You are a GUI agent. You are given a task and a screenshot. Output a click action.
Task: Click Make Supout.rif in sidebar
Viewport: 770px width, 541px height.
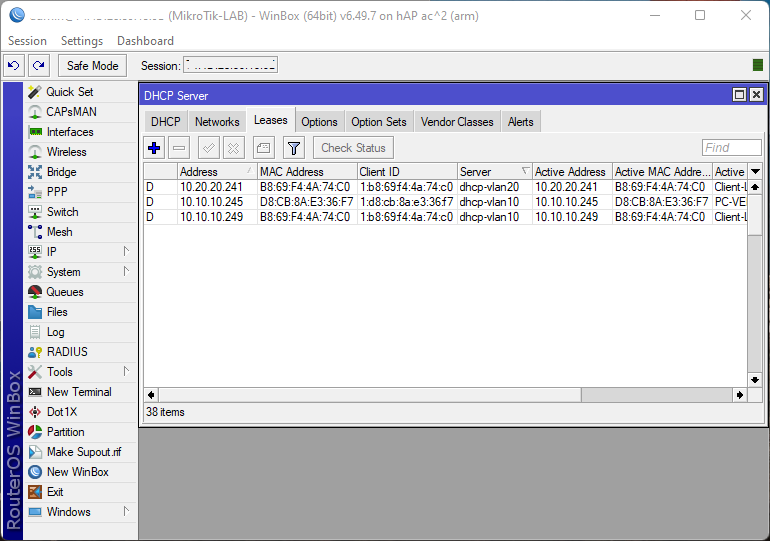tap(81, 452)
